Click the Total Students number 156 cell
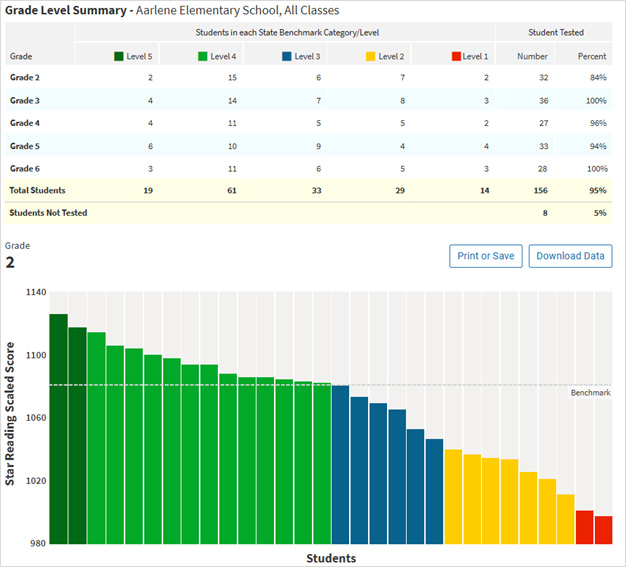The height and width of the screenshot is (574, 626). pyautogui.click(x=540, y=190)
